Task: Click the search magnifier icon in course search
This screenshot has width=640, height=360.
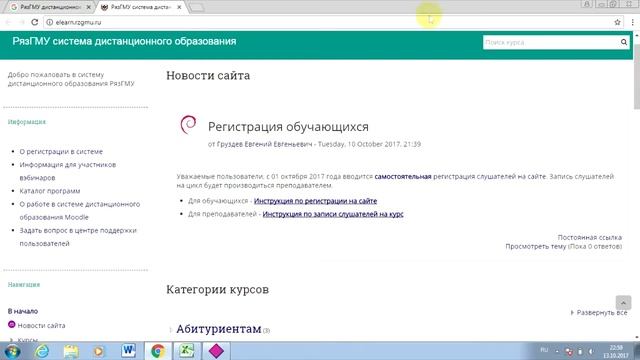Action: tap(624, 42)
